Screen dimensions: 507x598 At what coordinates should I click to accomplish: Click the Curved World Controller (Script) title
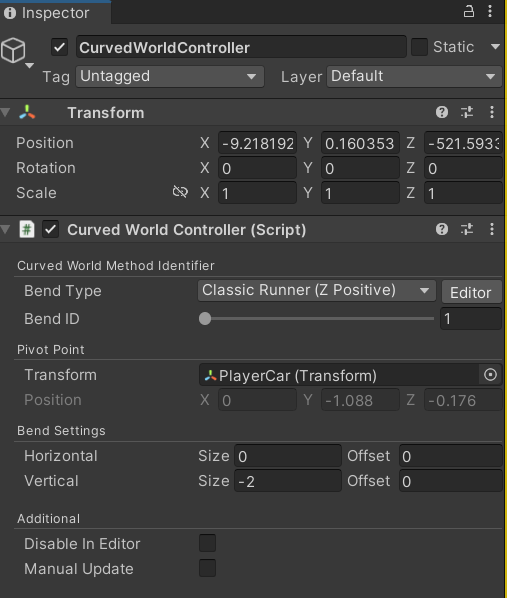[187, 230]
